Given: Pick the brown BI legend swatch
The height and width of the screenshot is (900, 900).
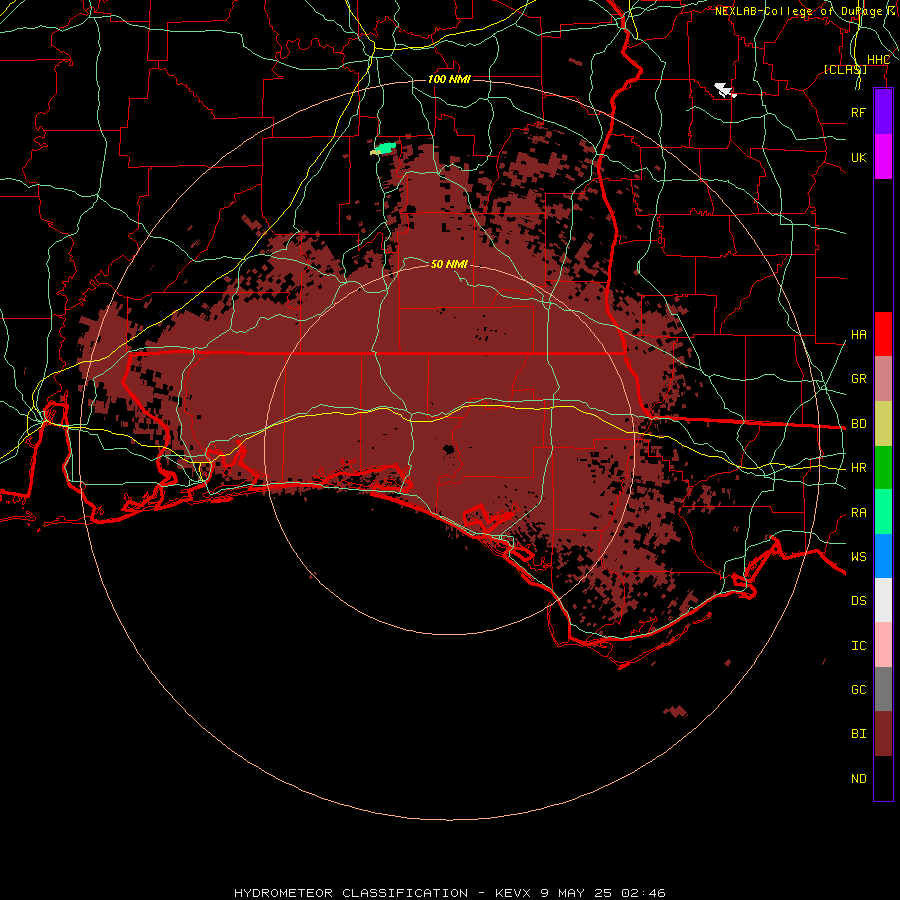Looking at the screenshot, I should pyautogui.click(x=883, y=734).
